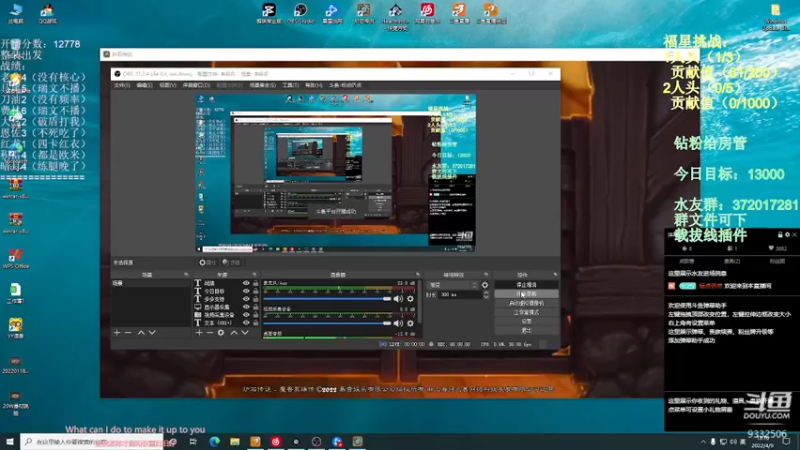Viewport: 800px width, 450px height.
Task: Open the 场景集合(S) menu
Action: pyautogui.click(x=263, y=85)
